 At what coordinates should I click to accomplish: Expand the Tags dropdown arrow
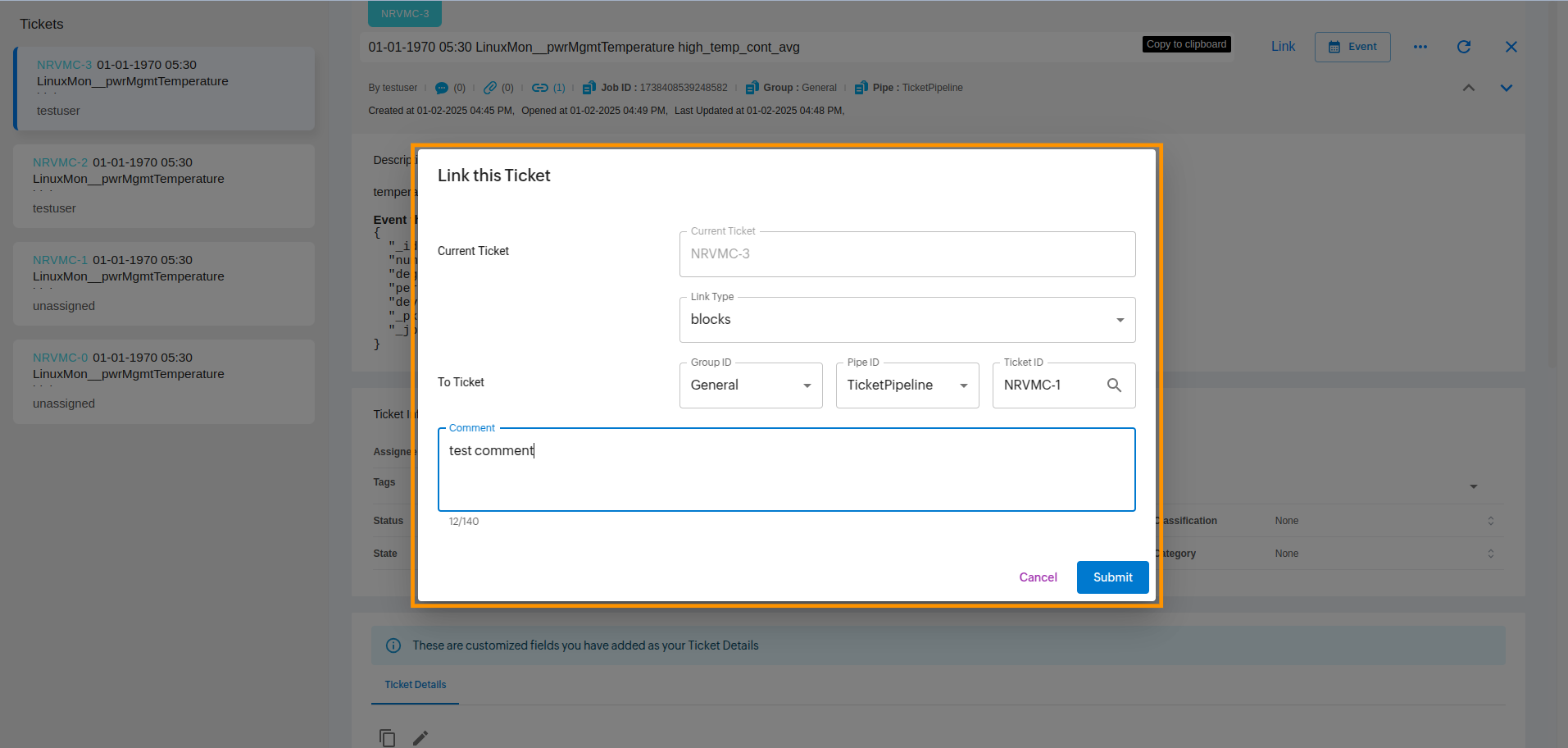pos(1474,486)
